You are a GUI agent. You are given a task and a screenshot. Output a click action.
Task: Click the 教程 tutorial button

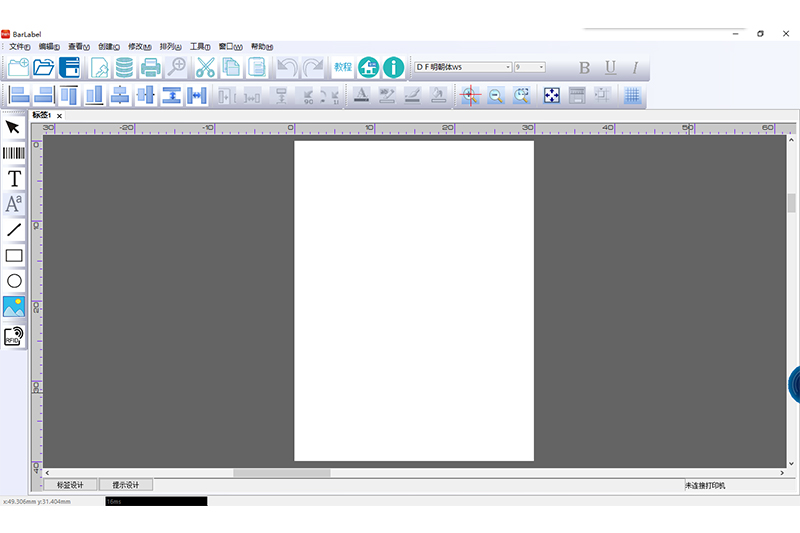tap(342, 67)
